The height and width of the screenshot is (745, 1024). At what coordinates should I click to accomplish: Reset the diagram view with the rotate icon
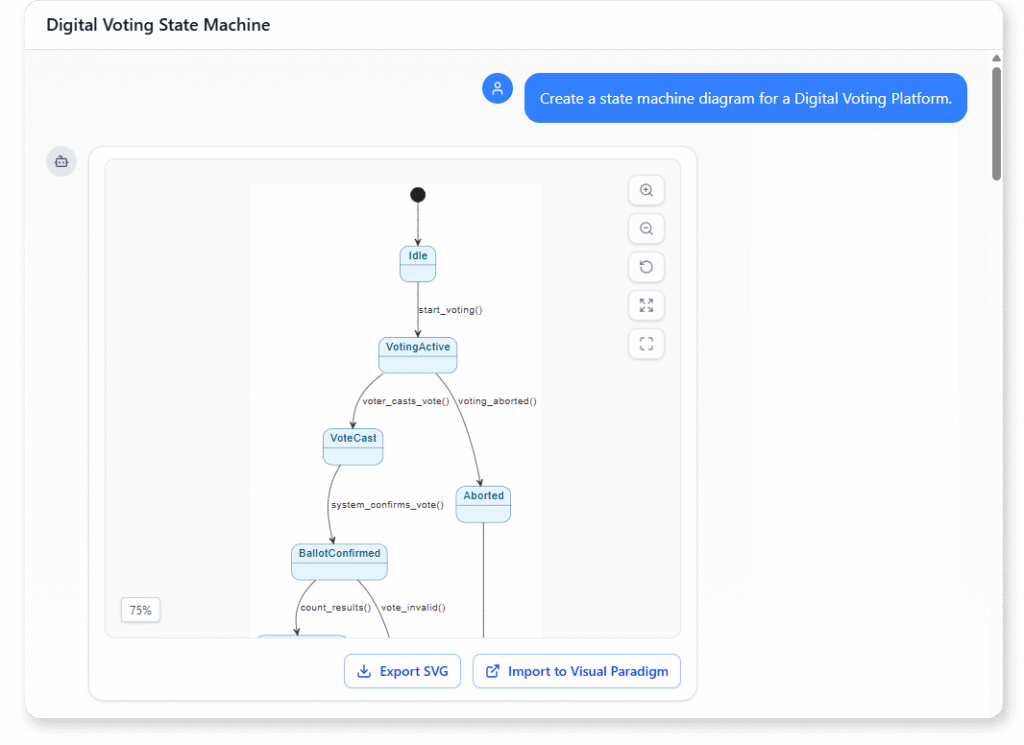pyautogui.click(x=646, y=267)
